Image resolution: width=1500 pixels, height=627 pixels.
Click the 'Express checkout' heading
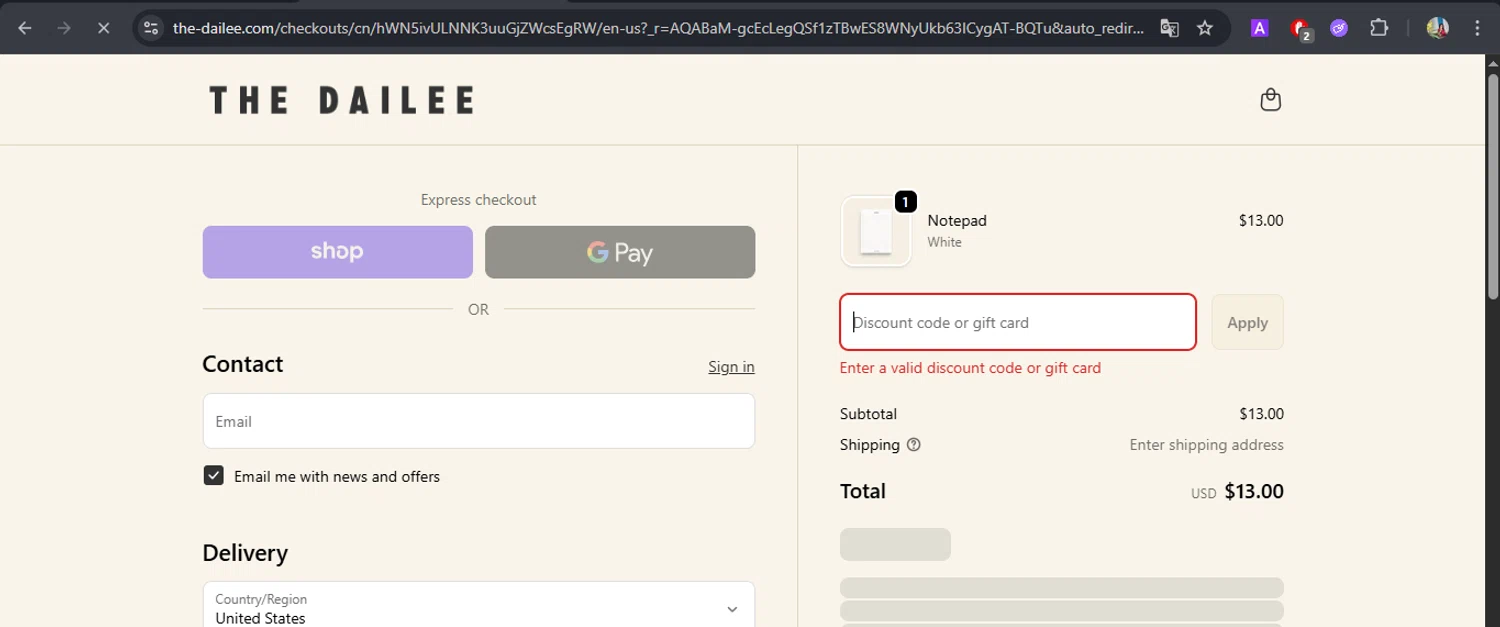[478, 200]
